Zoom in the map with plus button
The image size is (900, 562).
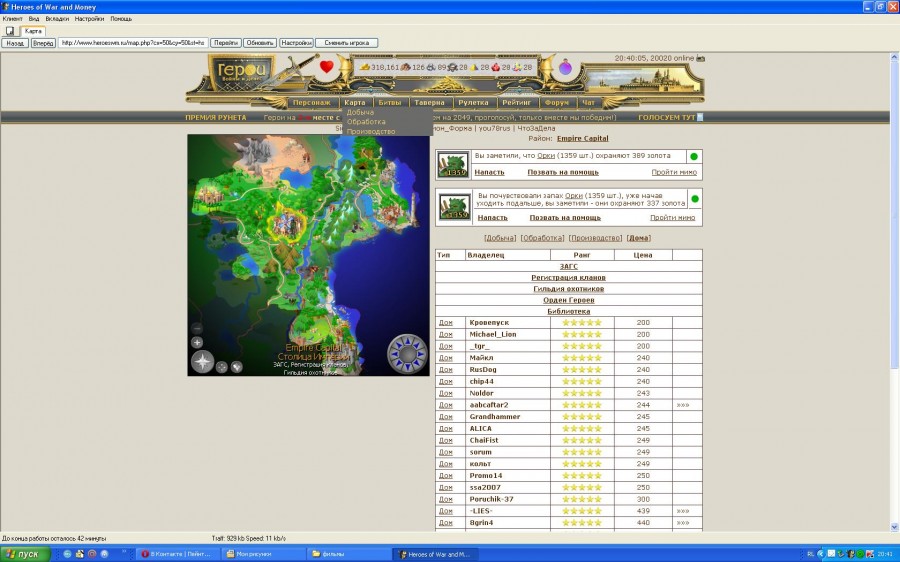pyautogui.click(x=197, y=343)
